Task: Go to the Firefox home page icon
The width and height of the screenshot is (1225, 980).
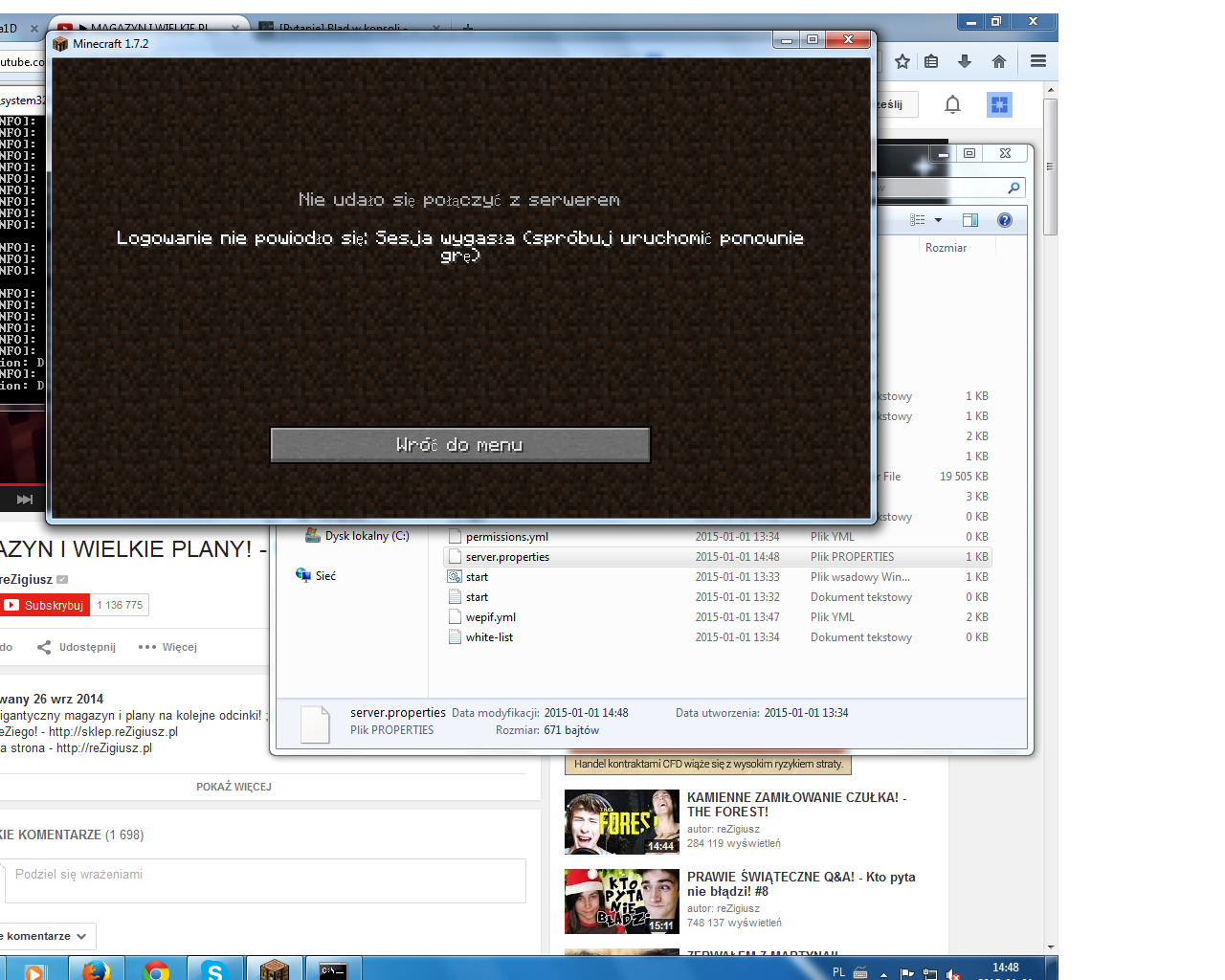Action: (x=999, y=61)
